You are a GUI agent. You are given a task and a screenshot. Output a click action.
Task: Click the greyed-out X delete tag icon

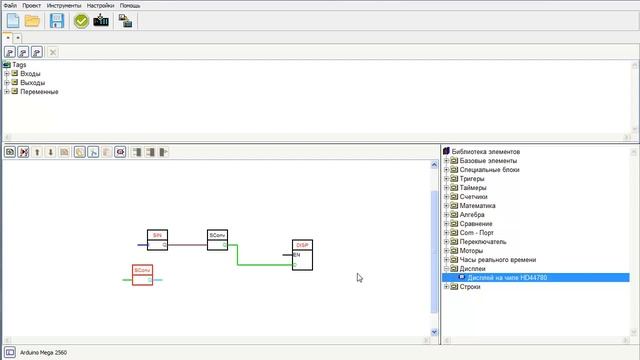[x=53, y=52]
